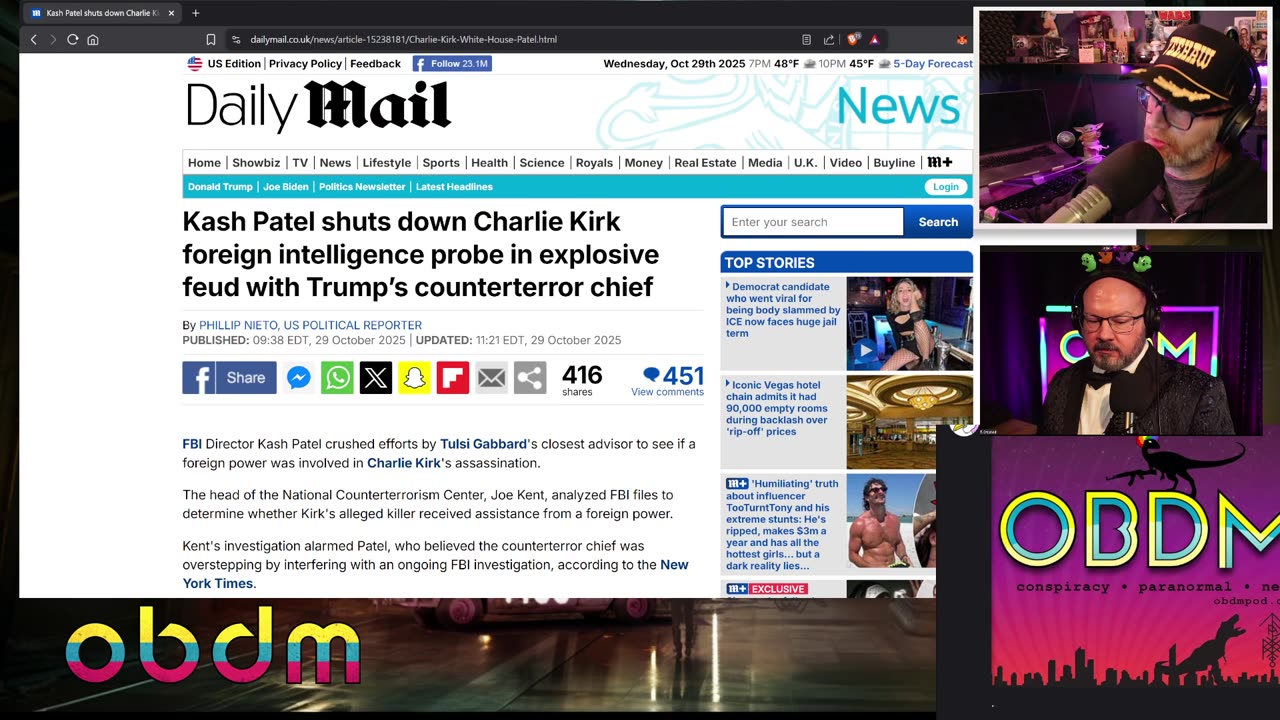Open the Joe Biden topic link

click(x=286, y=187)
